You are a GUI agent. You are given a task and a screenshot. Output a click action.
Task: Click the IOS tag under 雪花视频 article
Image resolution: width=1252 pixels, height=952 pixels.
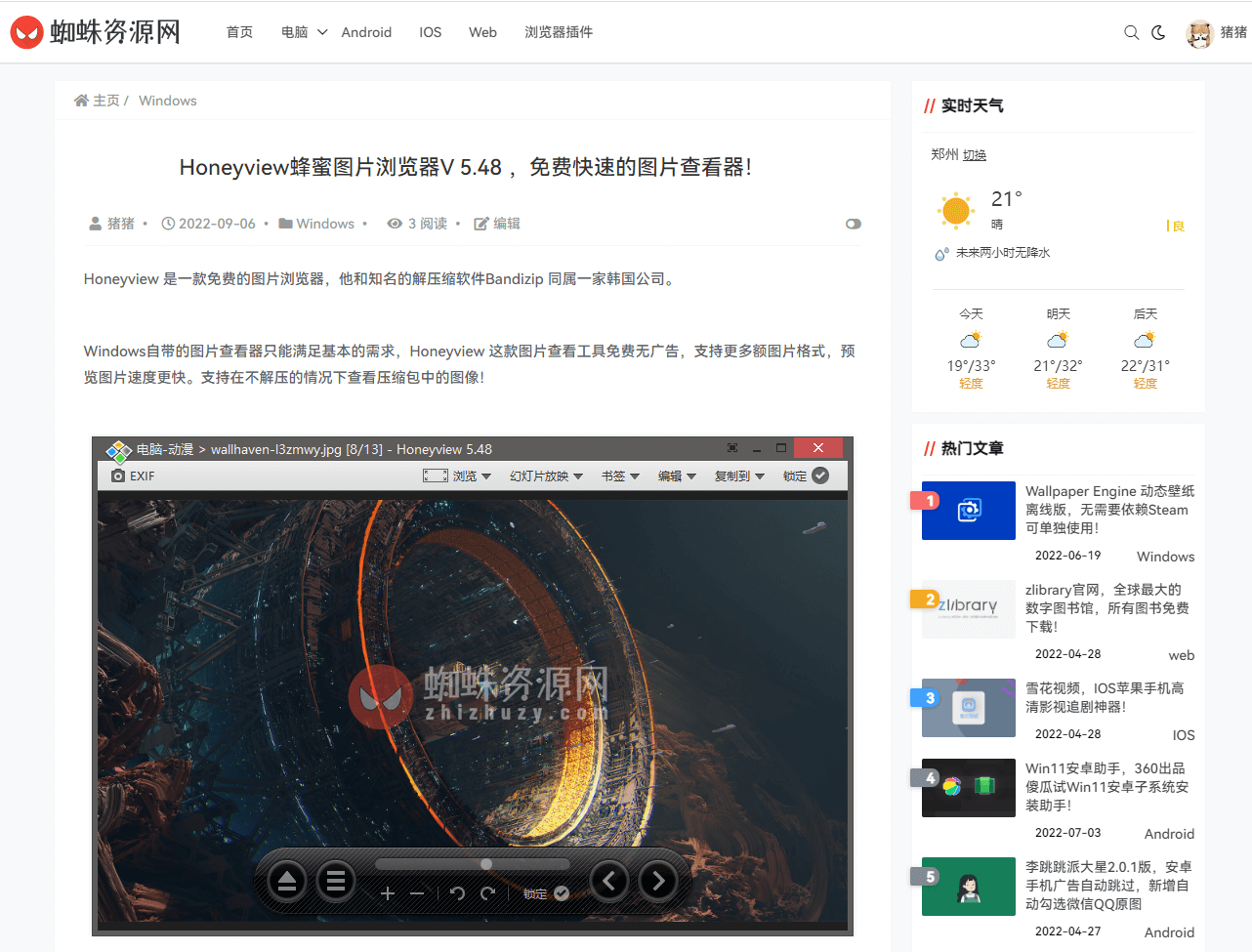pyautogui.click(x=1184, y=735)
